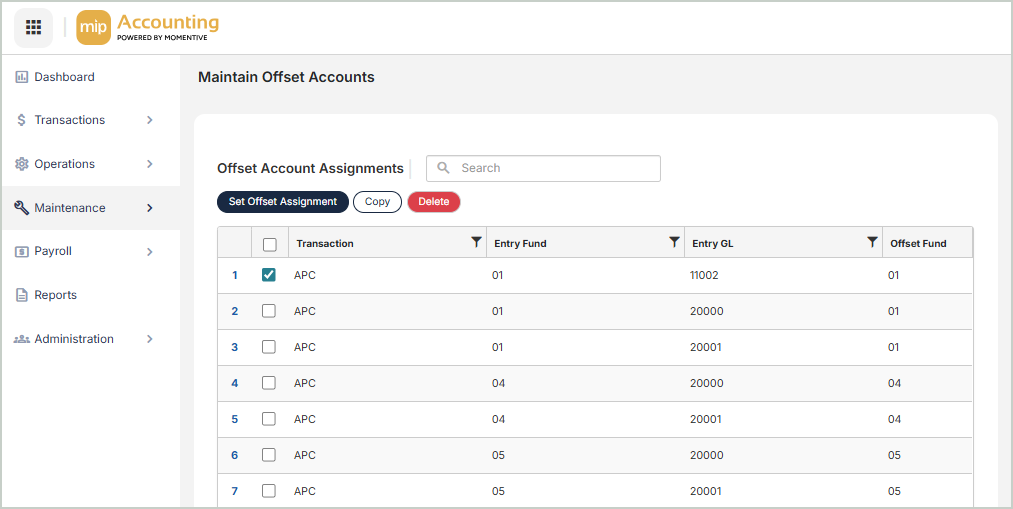This screenshot has height=509, width=1013.
Task: Expand the Transactions menu chevron
Action: (150, 120)
